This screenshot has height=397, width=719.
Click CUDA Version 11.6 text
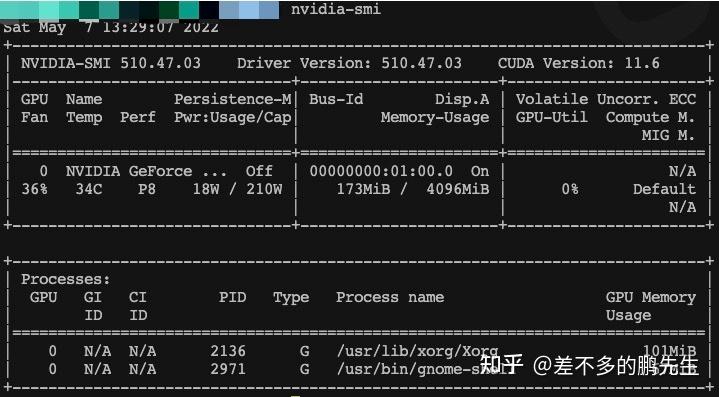579,63
